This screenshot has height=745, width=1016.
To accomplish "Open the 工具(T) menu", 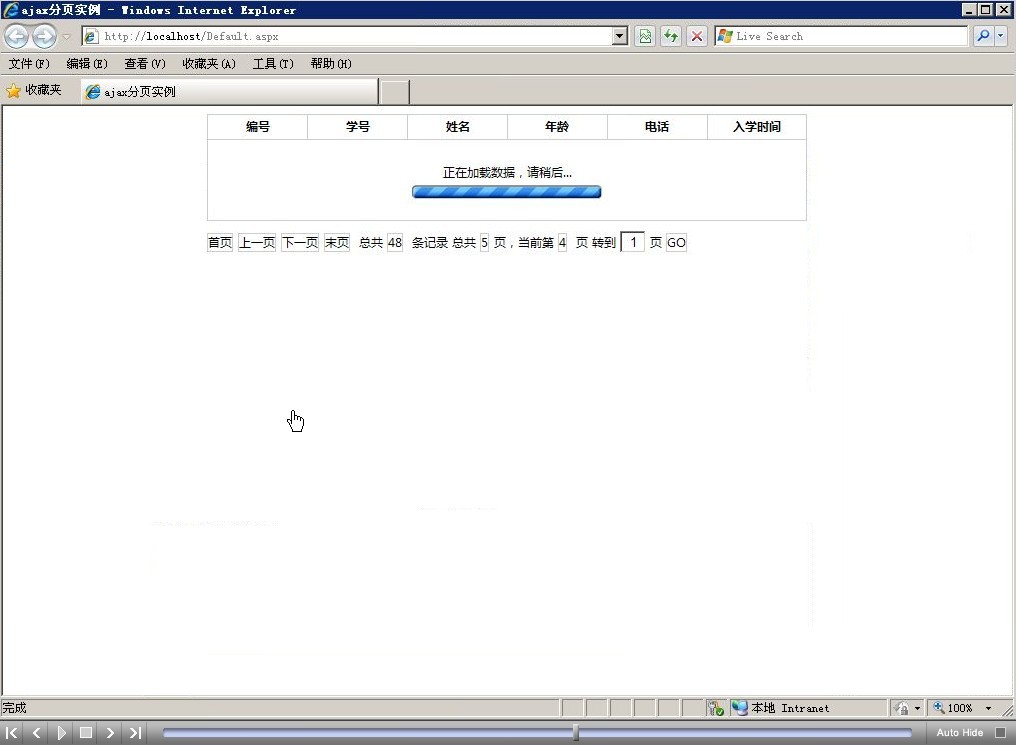I will (x=272, y=64).
